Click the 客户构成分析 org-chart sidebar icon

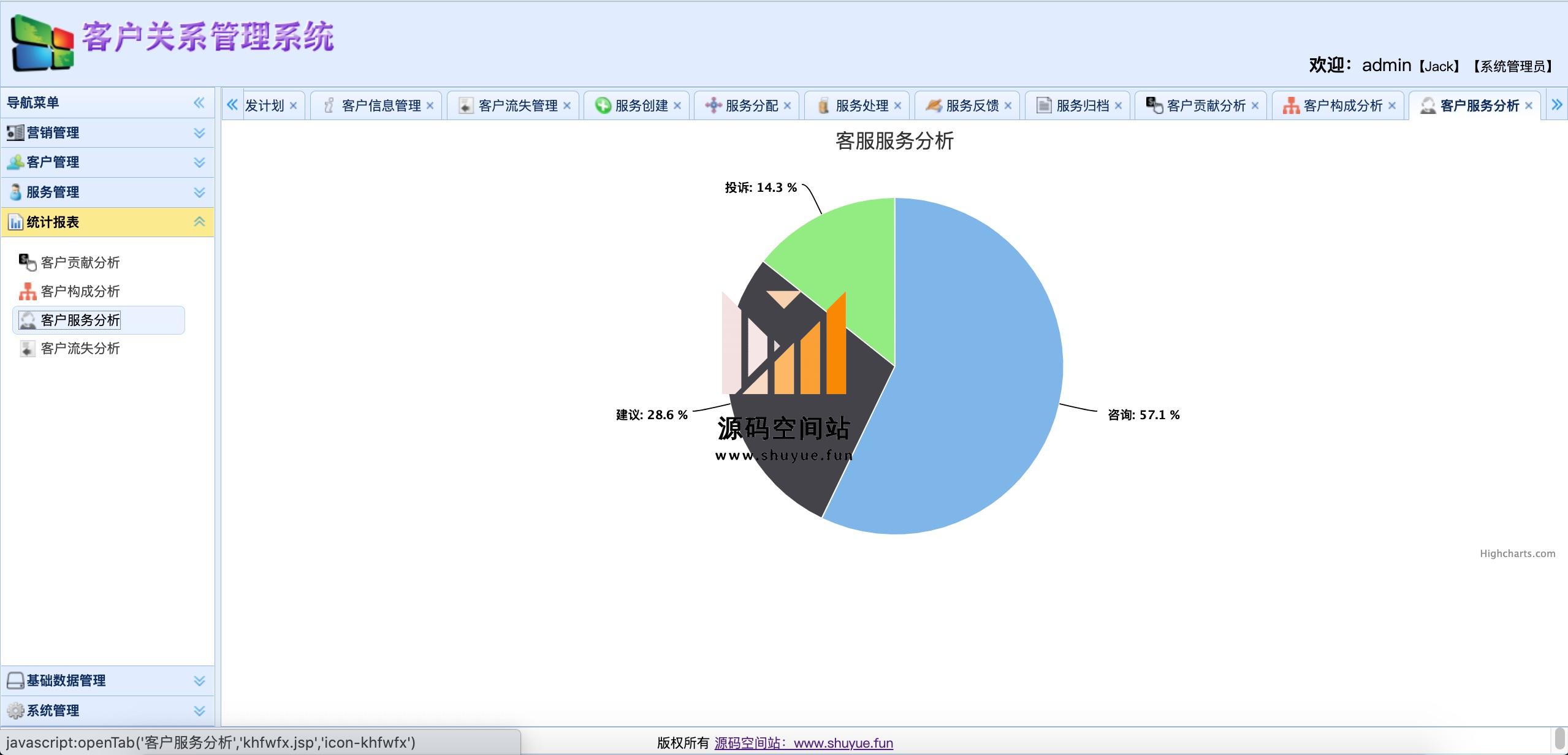(x=28, y=291)
